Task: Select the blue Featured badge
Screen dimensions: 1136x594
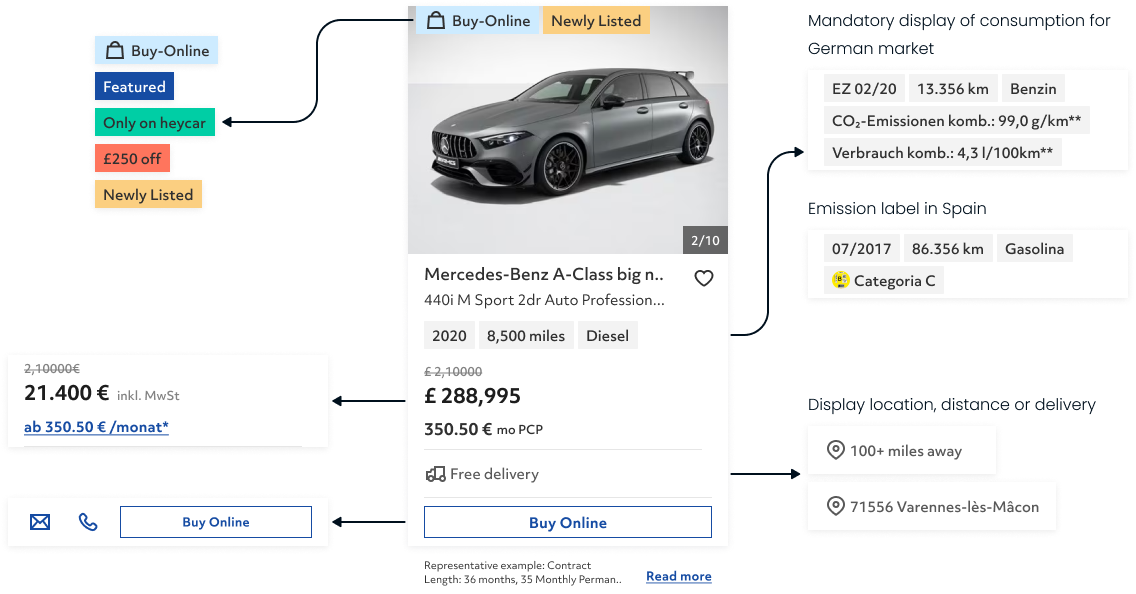Action: (x=134, y=87)
